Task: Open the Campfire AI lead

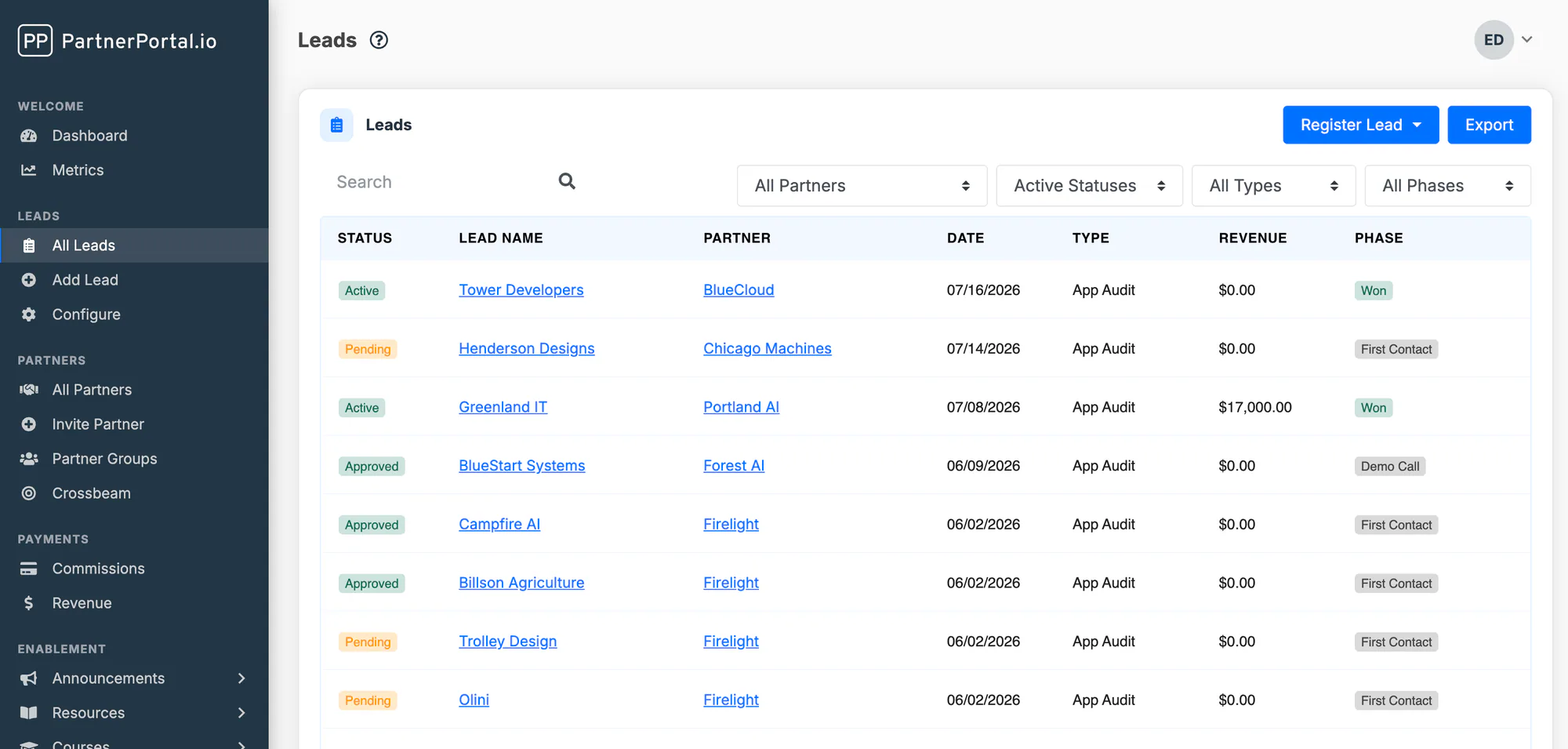Action: click(499, 525)
